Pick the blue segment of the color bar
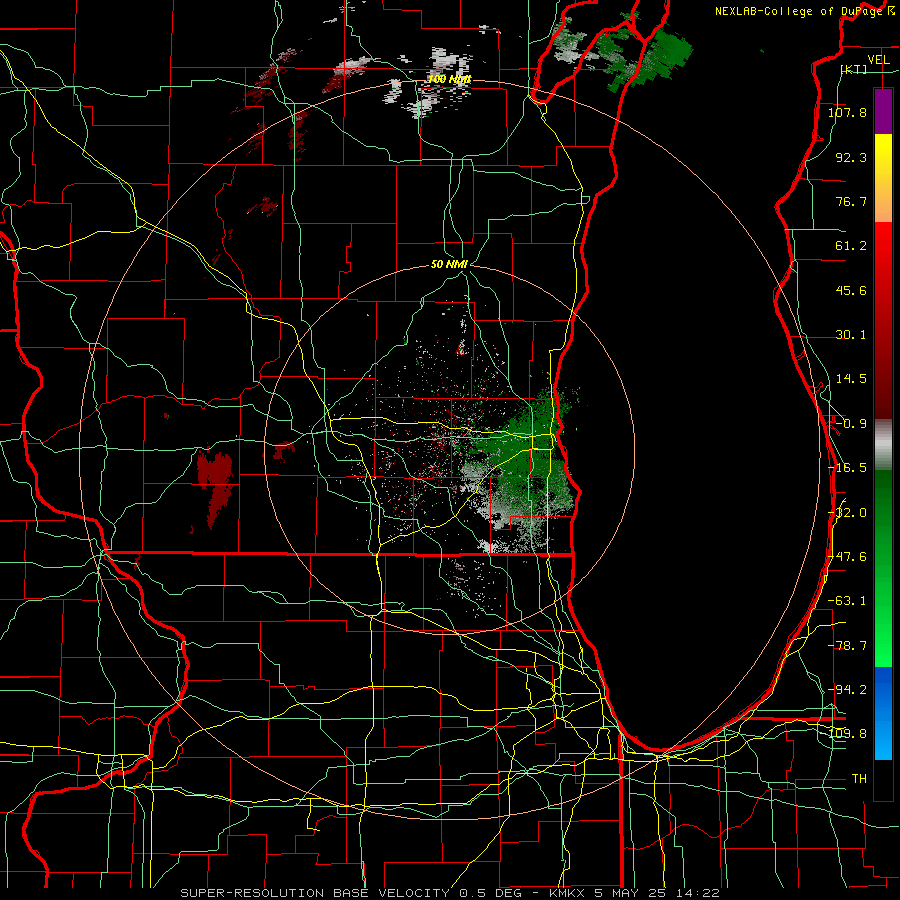 pos(883,713)
